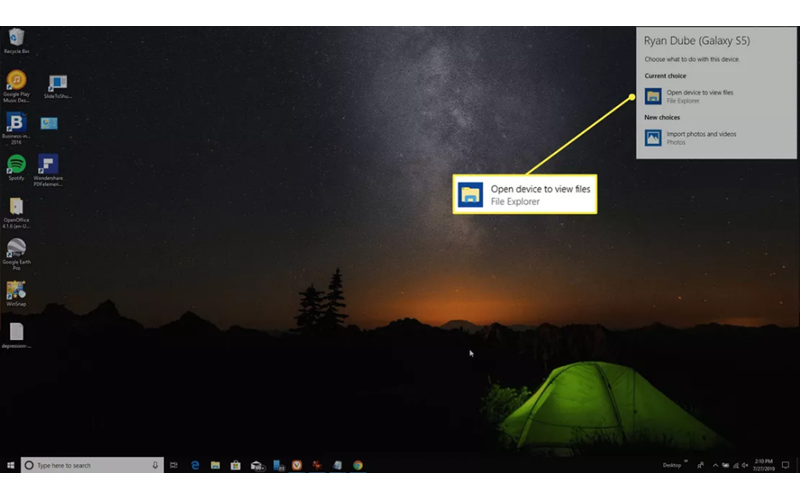This screenshot has height=500, width=800.
Task: Open Business-in-a-Box desktop shortcut
Action: (16, 122)
